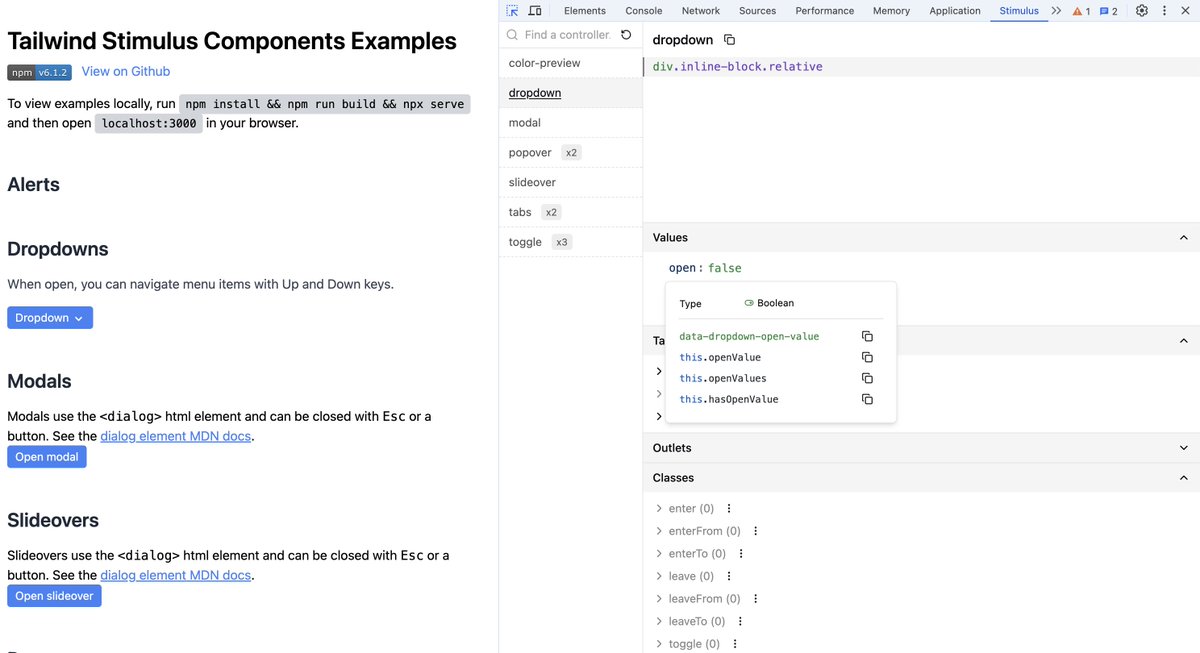Activate the DevTools inspect element picker icon
This screenshot has height=653, width=1200.
pos(512,11)
